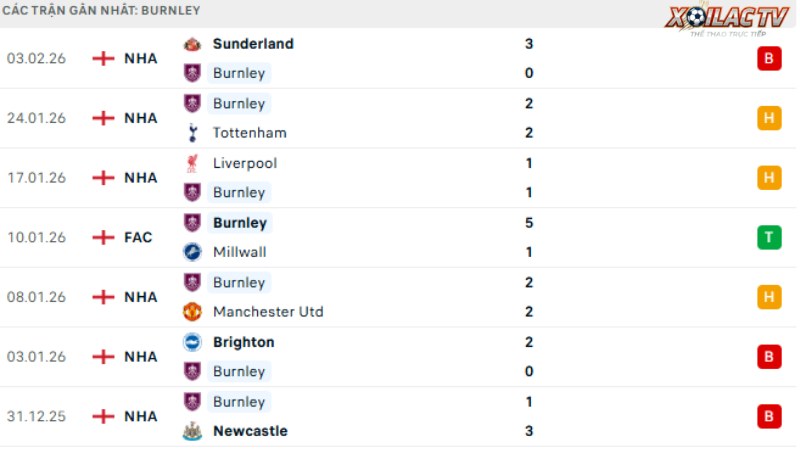Click the Brighton team name
800x450 pixels.
(243, 342)
